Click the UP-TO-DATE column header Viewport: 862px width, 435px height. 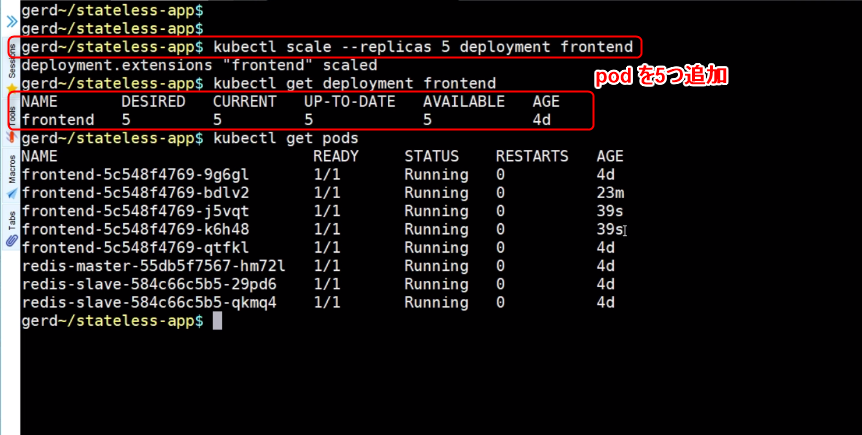pyautogui.click(x=350, y=102)
